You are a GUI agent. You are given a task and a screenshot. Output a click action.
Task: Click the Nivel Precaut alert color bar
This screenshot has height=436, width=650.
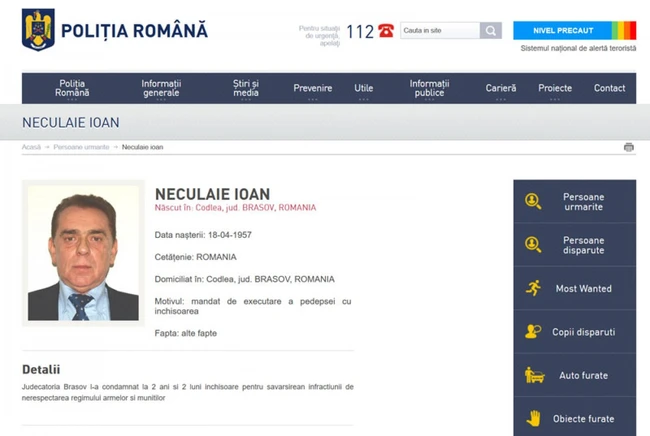[x=622, y=30]
